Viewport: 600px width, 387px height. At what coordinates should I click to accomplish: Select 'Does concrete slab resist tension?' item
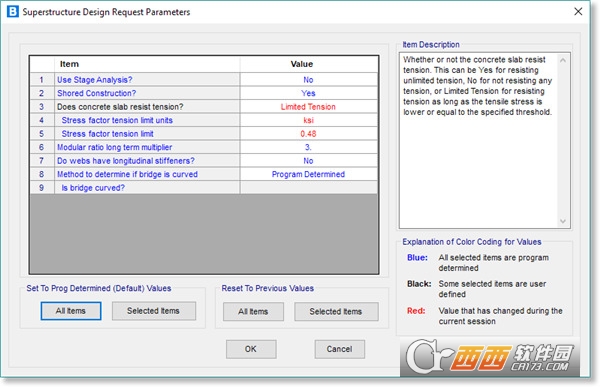point(147,107)
